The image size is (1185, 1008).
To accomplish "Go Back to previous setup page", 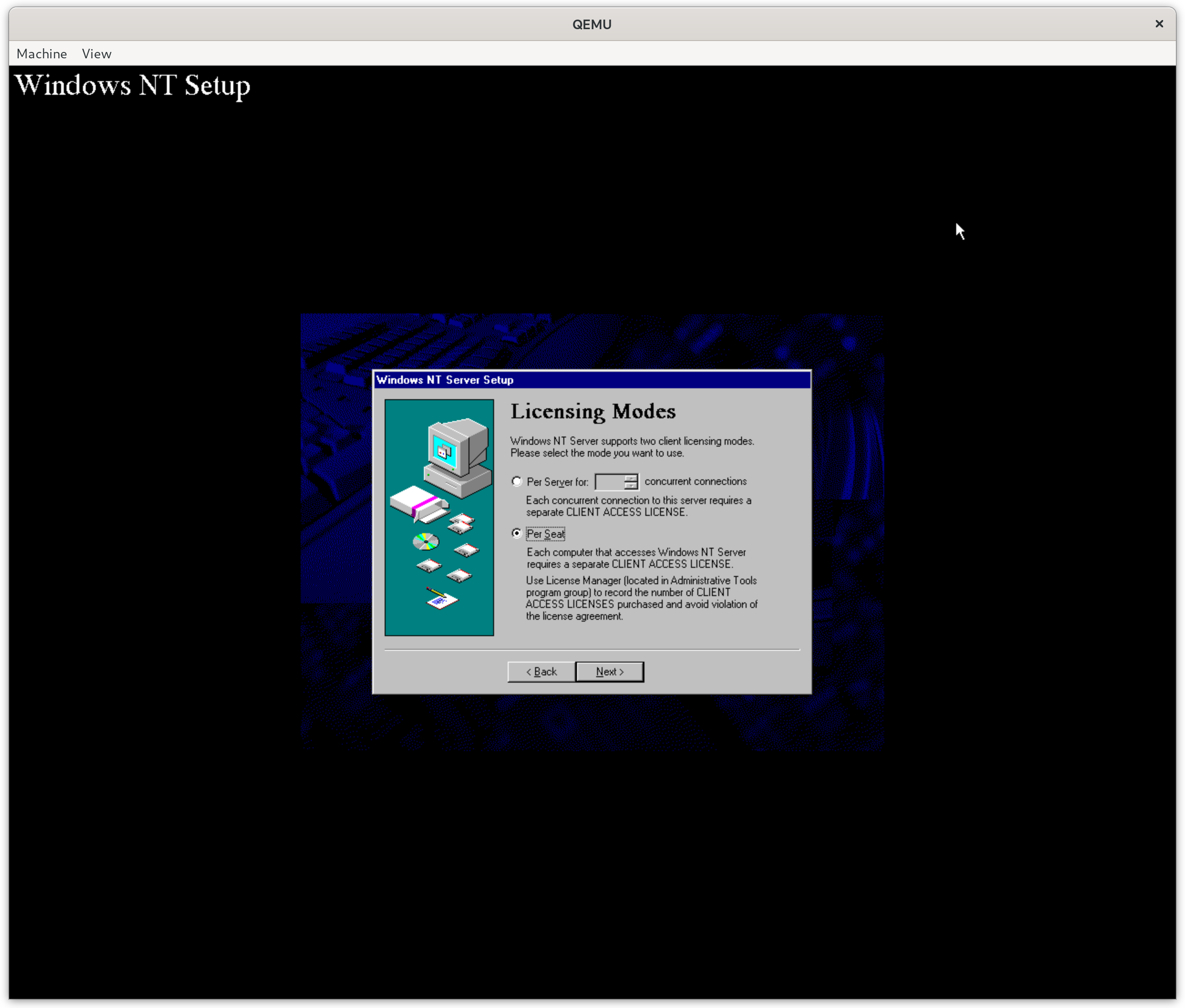I will (541, 671).
